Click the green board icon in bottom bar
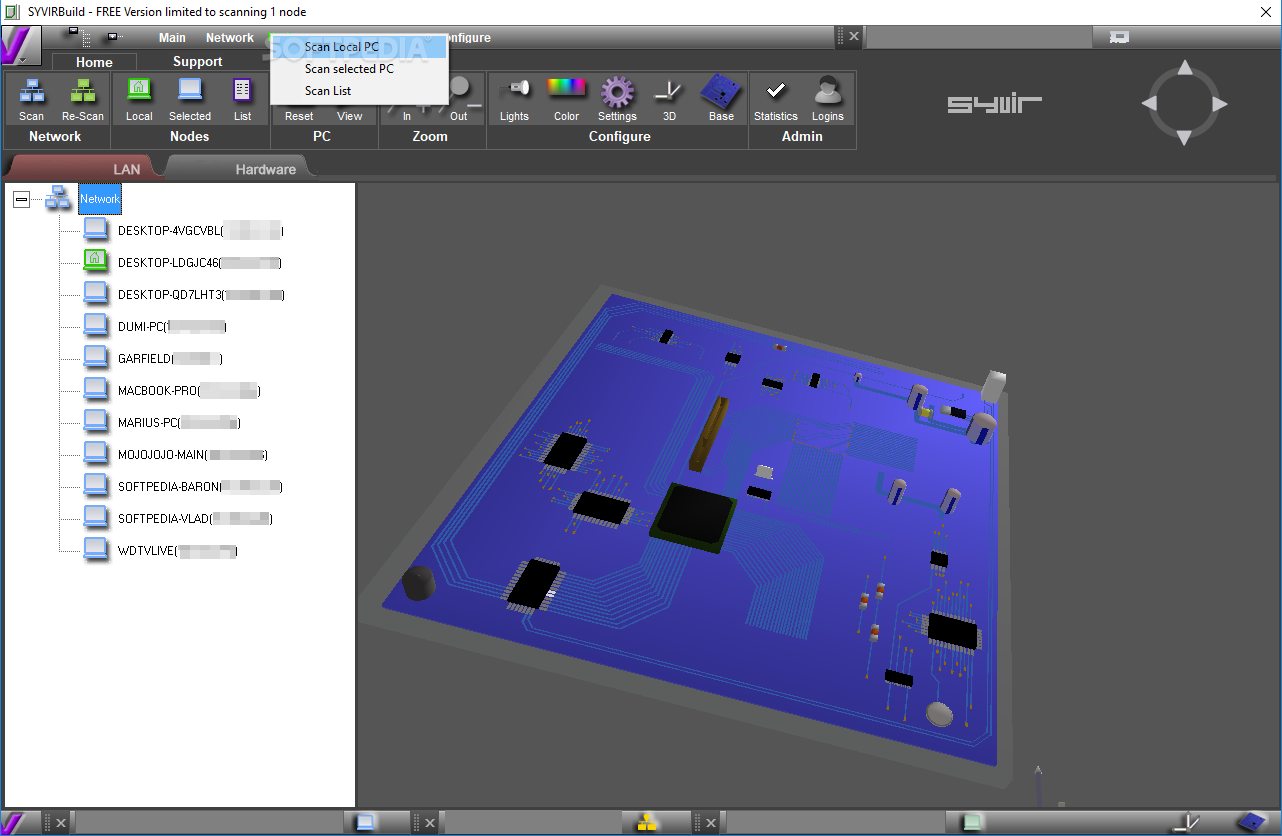Screen dimensions: 1282x836 [x=971, y=822]
